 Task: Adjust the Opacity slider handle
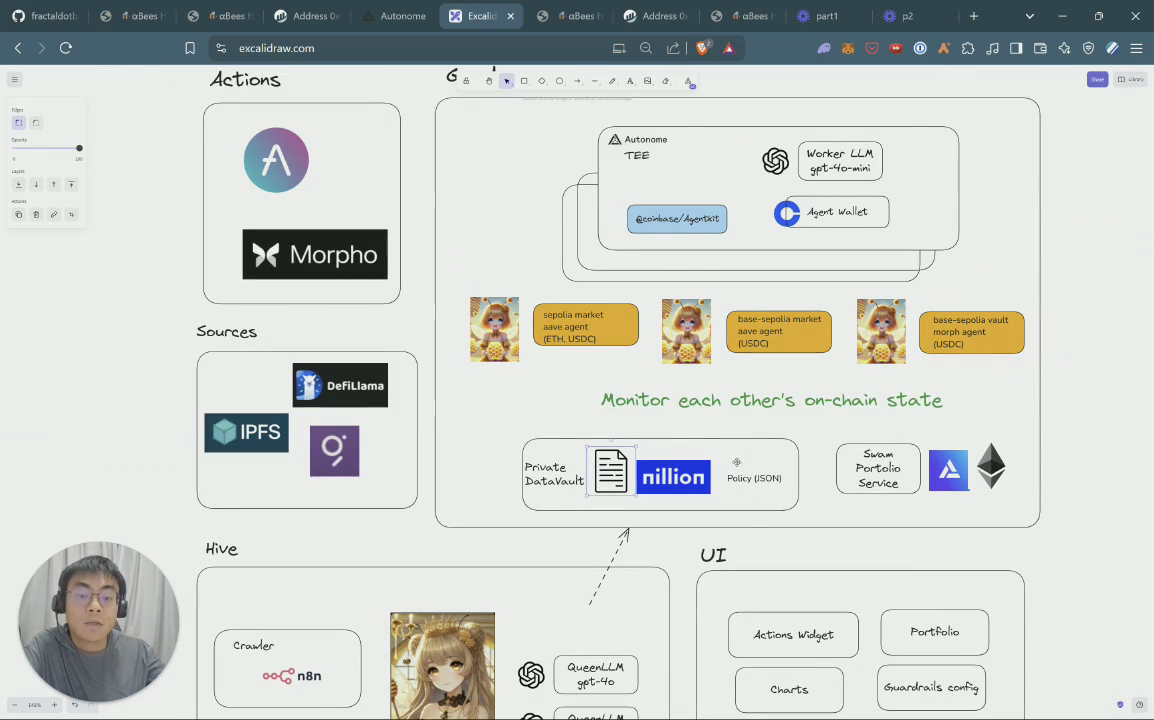[x=79, y=148]
